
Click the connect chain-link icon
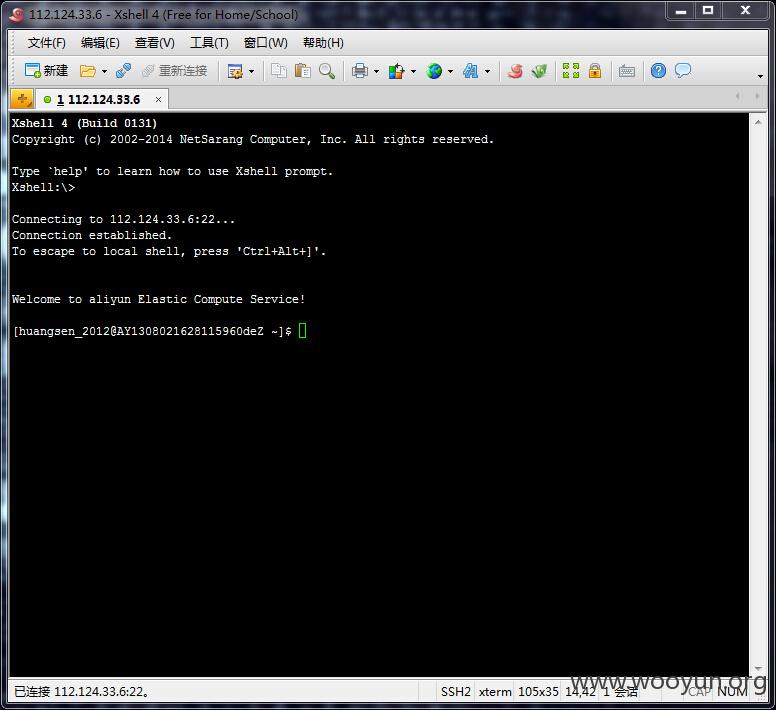pyautogui.click(x=123, y=71)
